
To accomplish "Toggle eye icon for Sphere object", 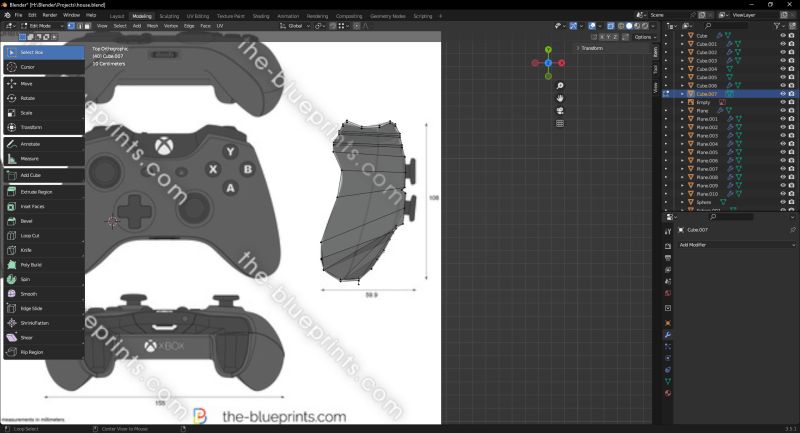I will [x=783, y=202].
